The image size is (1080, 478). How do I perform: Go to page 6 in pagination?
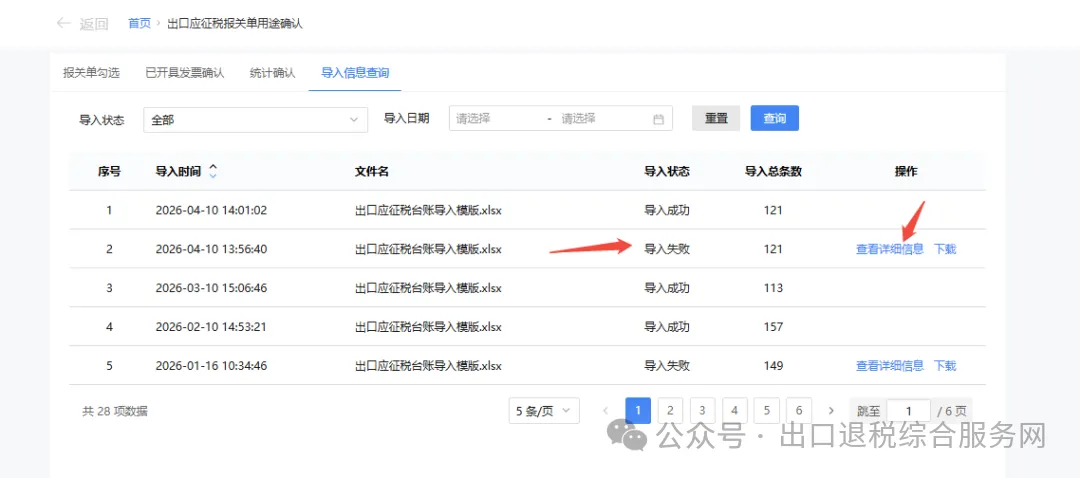[799, 411]
